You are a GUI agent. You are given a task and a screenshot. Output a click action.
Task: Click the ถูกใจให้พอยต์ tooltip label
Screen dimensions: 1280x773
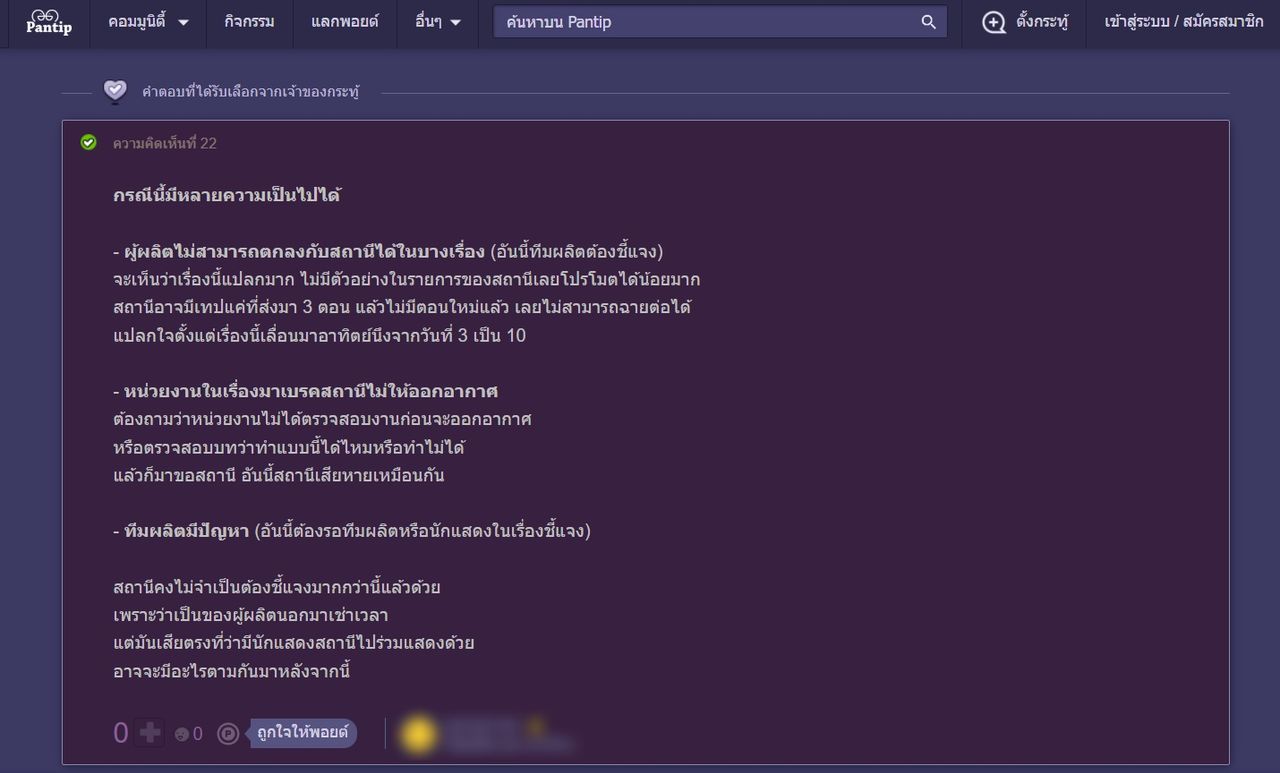[303, 733]
